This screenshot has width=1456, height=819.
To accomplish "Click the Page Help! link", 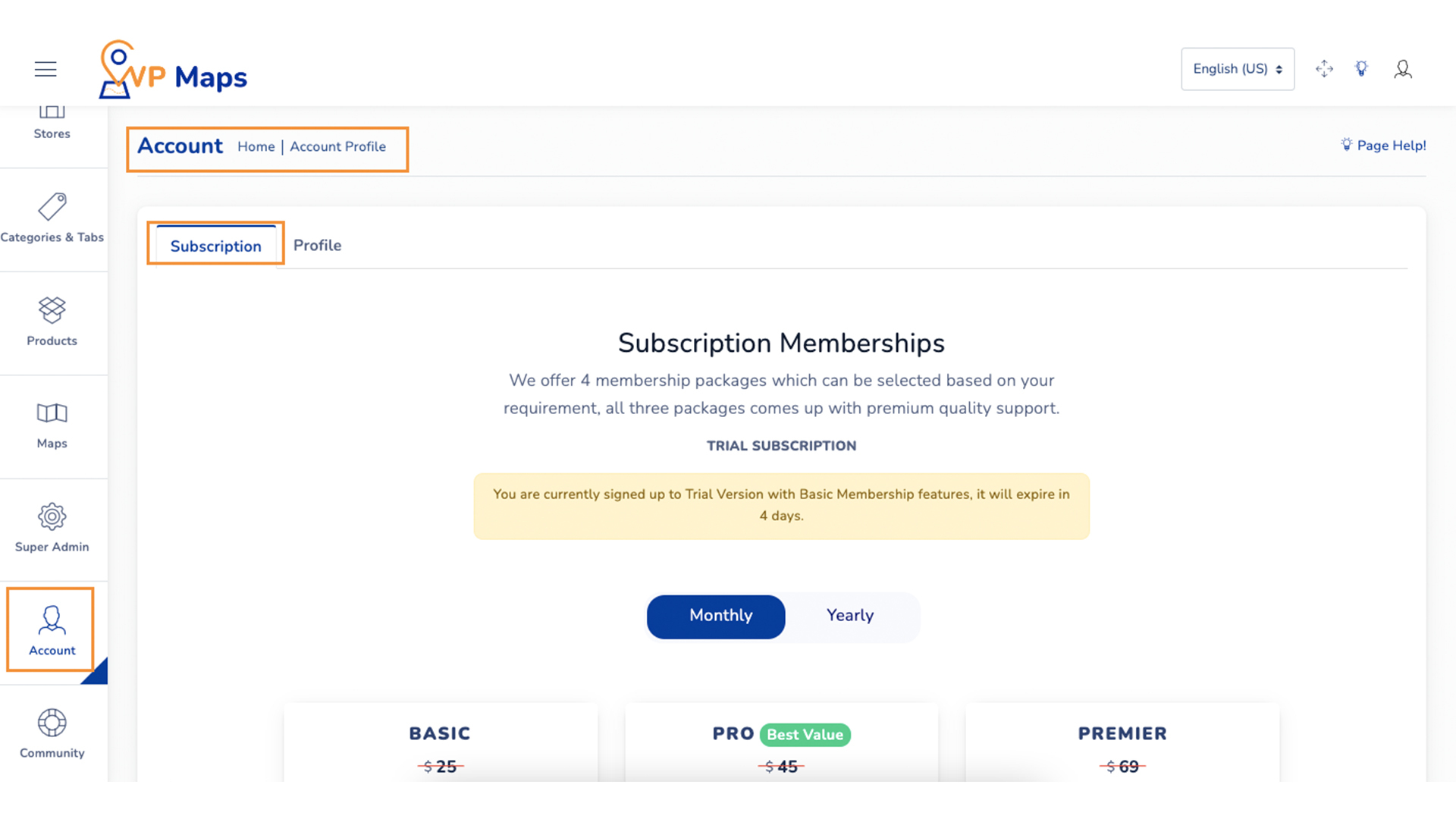I will tap(1383, 145).
